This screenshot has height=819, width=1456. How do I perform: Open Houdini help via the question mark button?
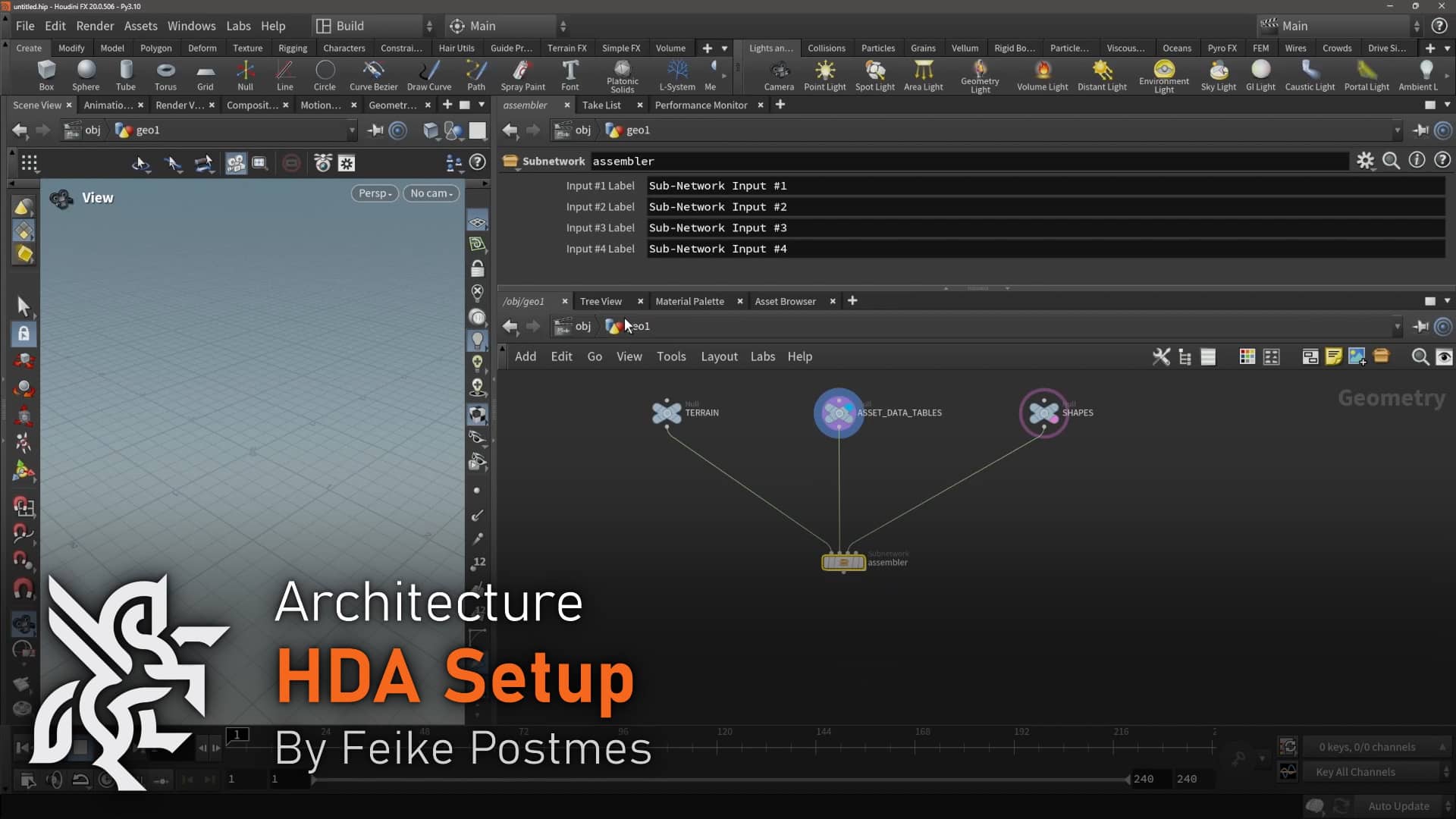(x=1439, y=25)
